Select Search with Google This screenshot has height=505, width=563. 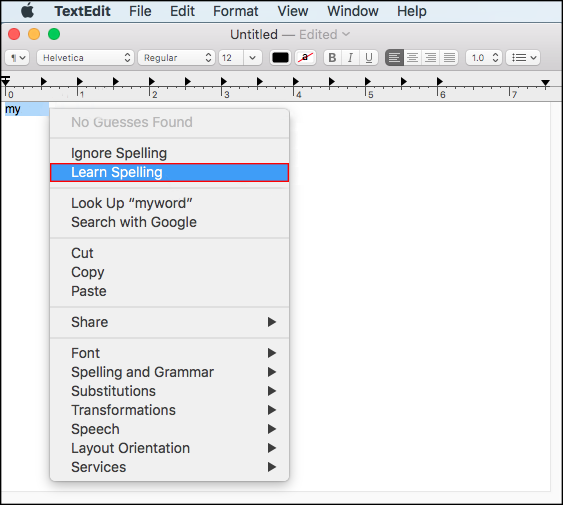(169, 222)
